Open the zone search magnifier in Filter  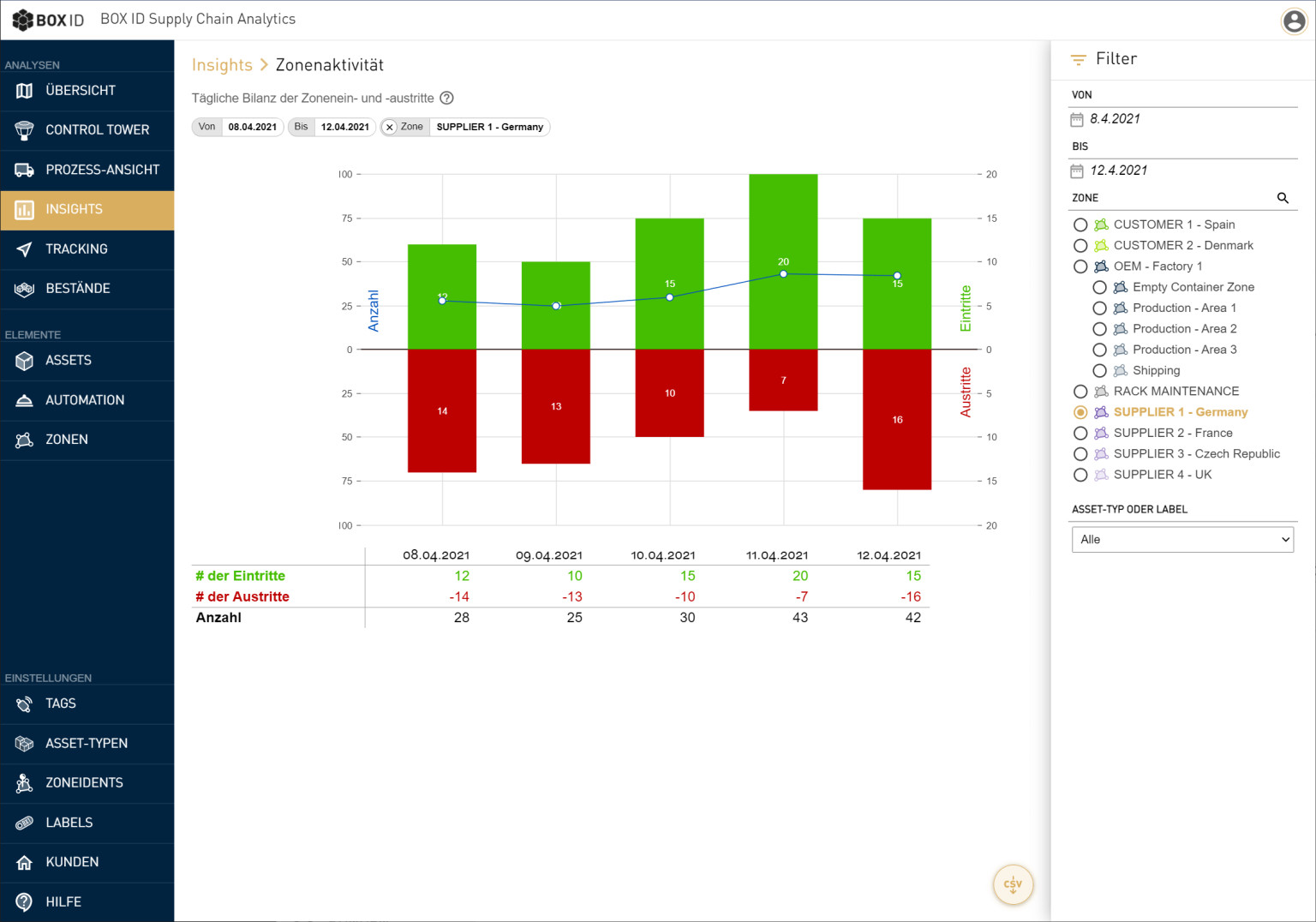(x=1283, y=198)
